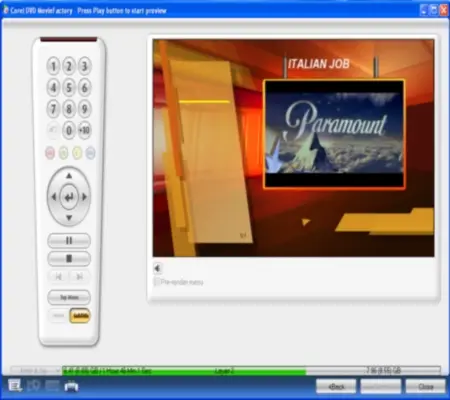
Task: Click the Paramount video thumbnail
Action: 334,134
